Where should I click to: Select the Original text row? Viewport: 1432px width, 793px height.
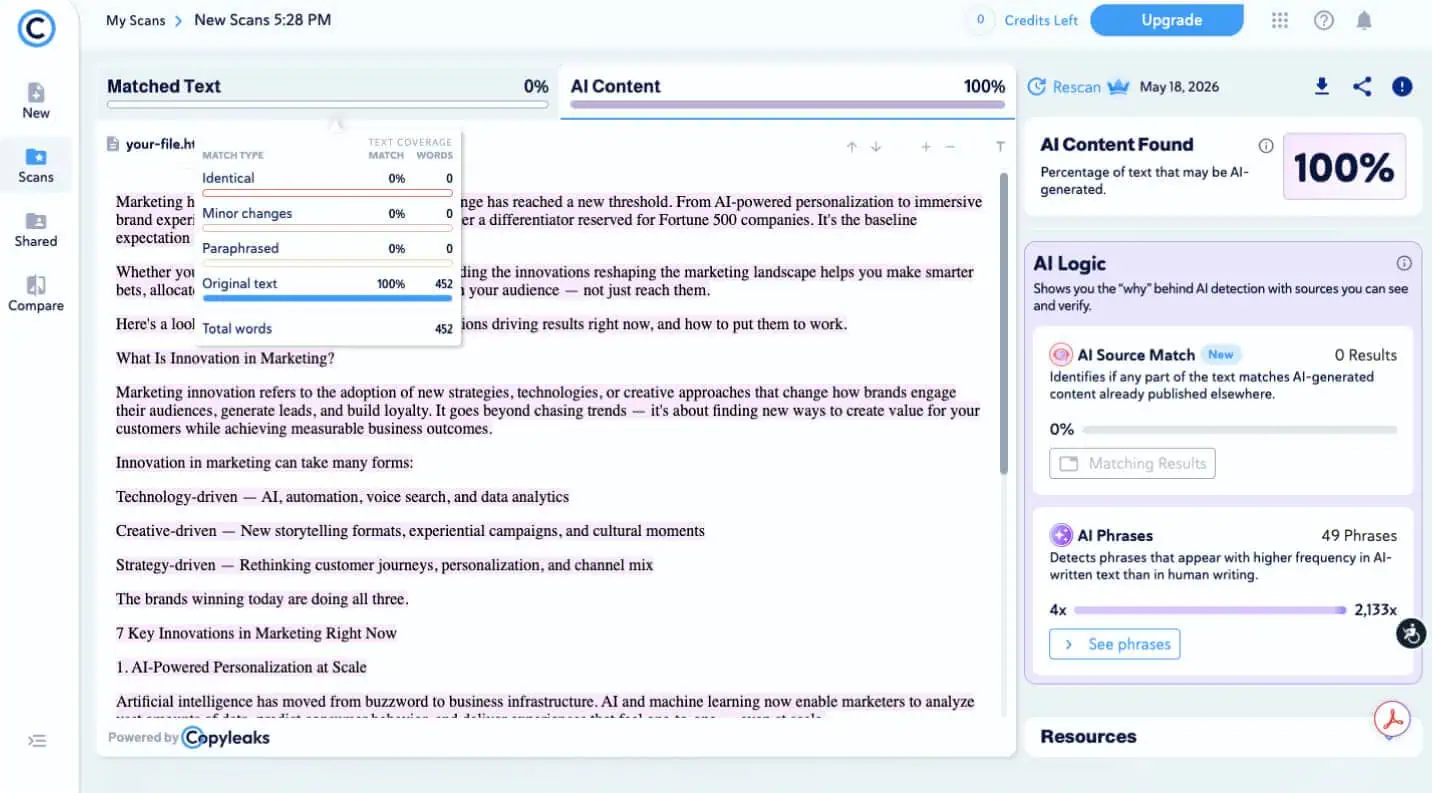327,286
